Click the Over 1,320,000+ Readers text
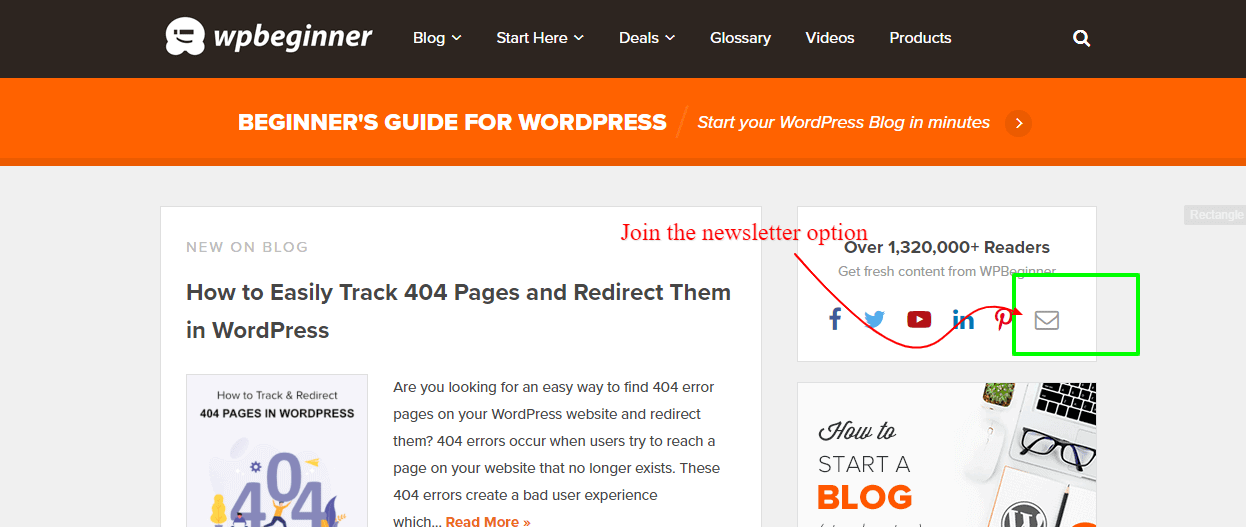This screenshot has height=527, width=1246. [947, 247]
